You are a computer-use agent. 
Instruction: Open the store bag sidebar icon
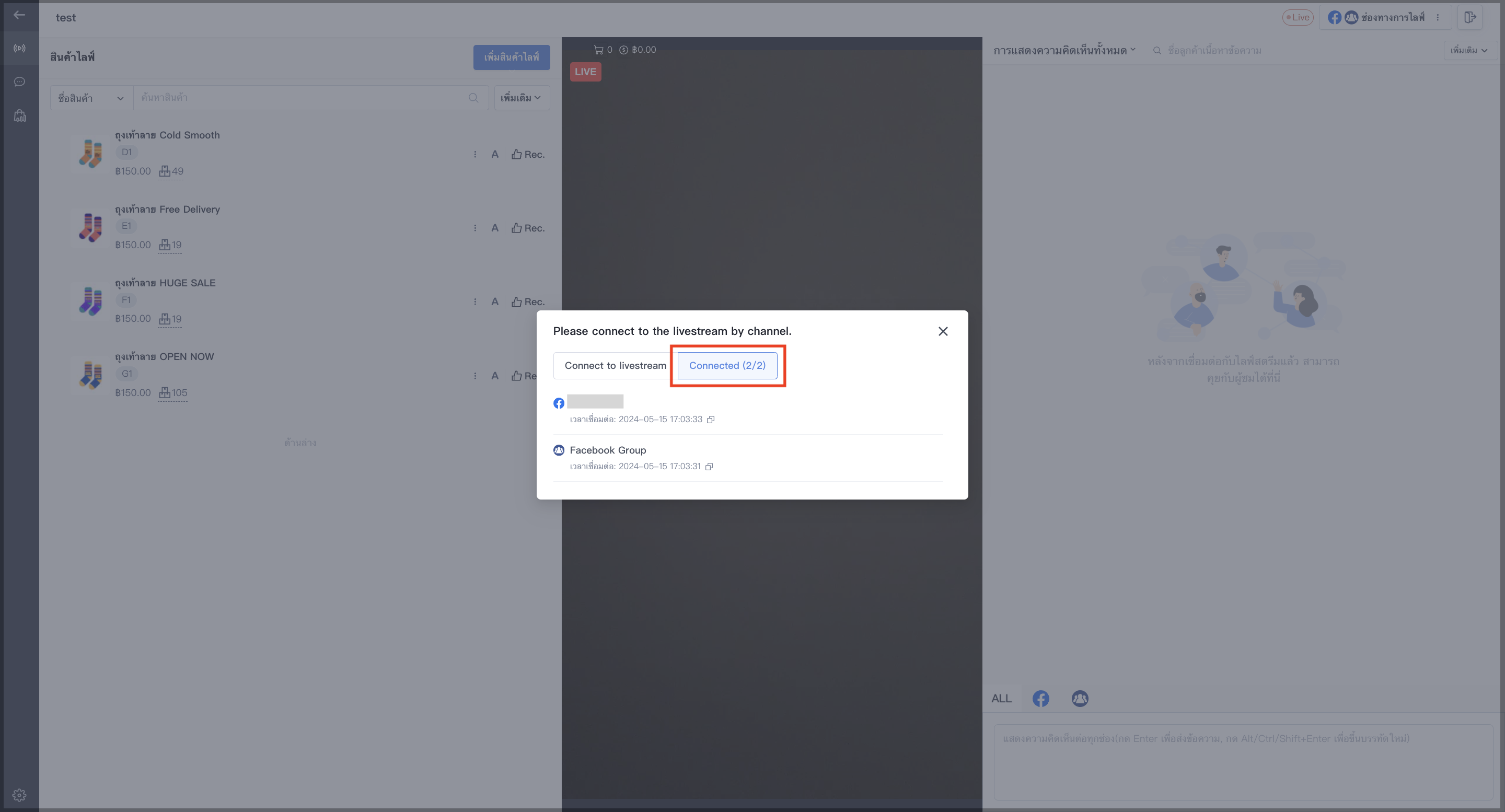point(20,115)
